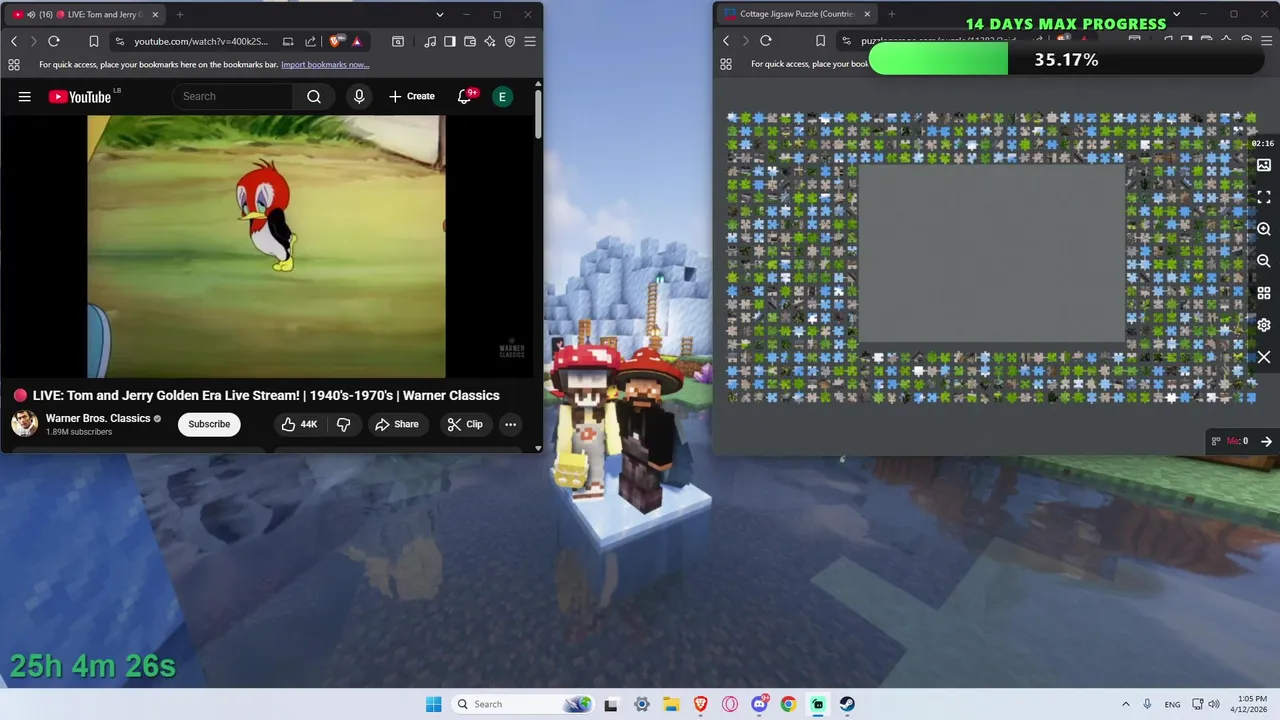This screenshot has width=1280, height=720.
Task: Close the puzzle side toolbar X
Action: 1264,357
